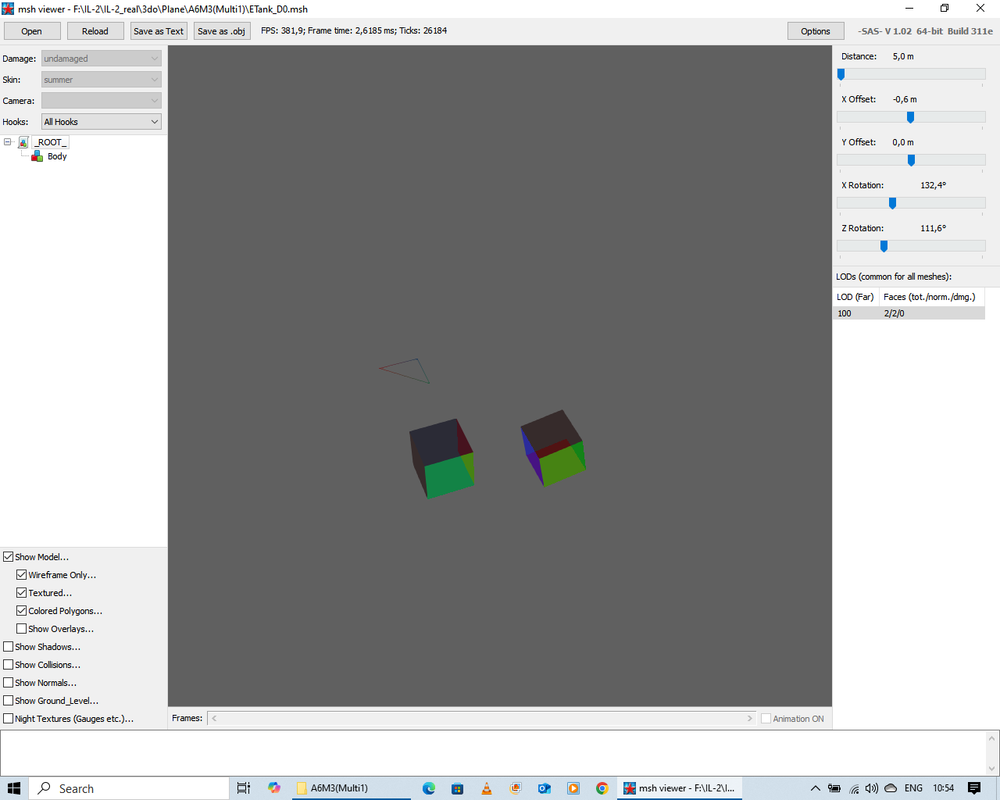
Task: Open Task View on the taskbar
Action: [x=243, y=789]
